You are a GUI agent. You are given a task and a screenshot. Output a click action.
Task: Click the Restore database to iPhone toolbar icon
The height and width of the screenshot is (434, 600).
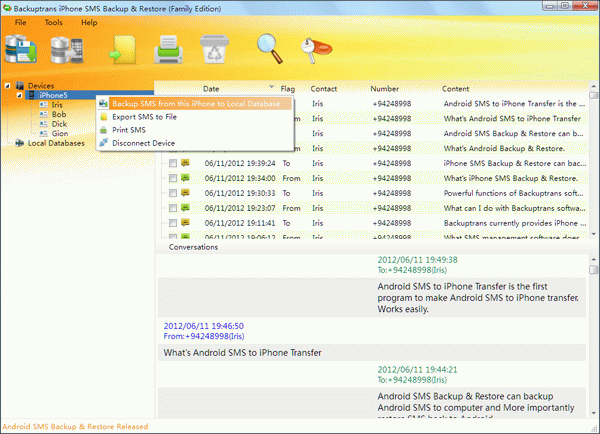coord(67,50)
